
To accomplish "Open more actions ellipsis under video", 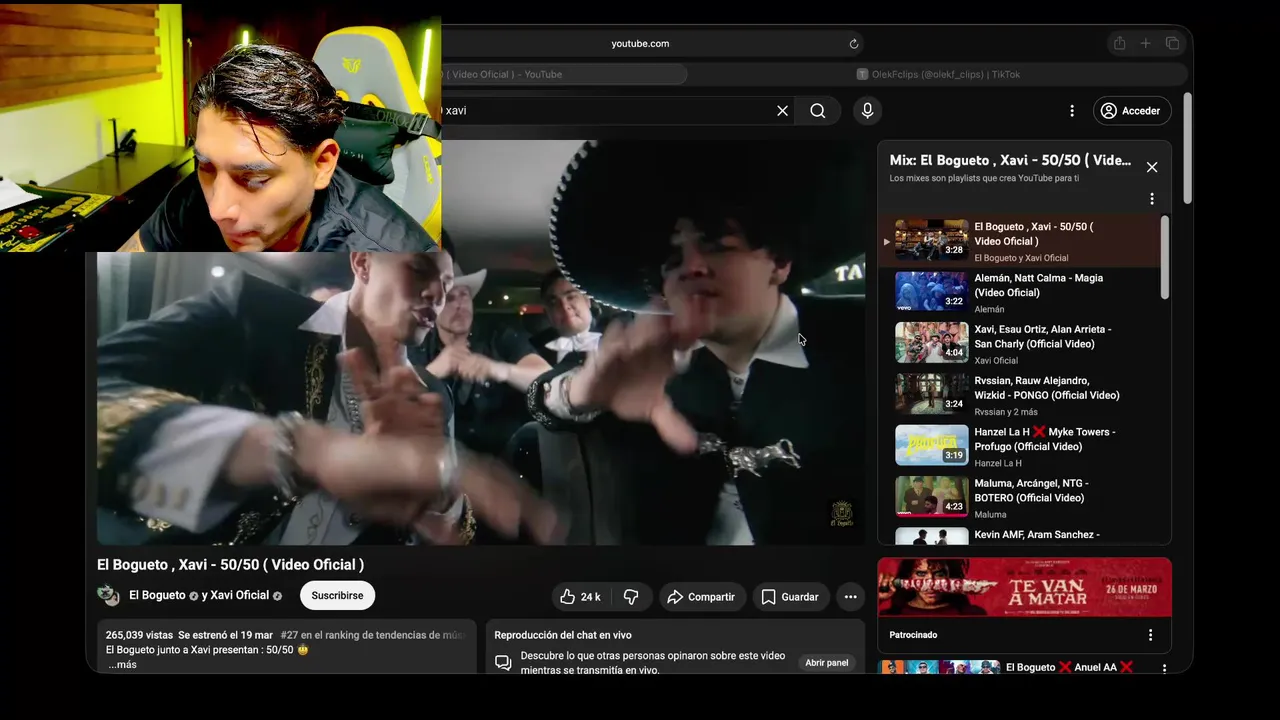I will point(850,597).
